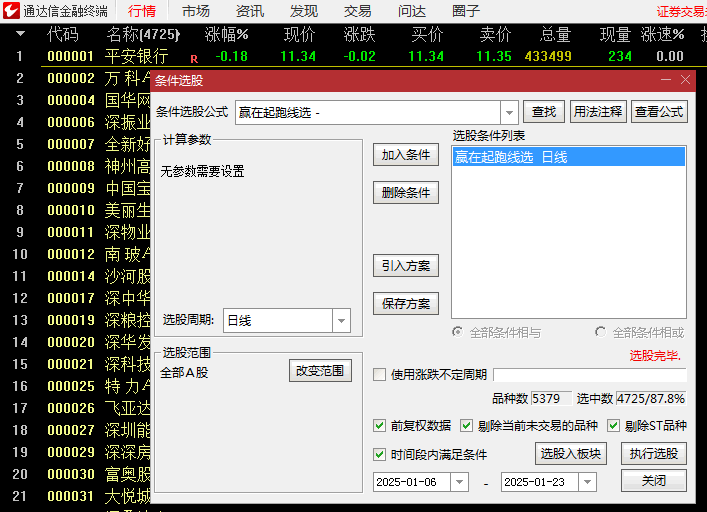707x512 pixels.
Task: Open the 行情 tab
Action: click(x=142, y=11)
